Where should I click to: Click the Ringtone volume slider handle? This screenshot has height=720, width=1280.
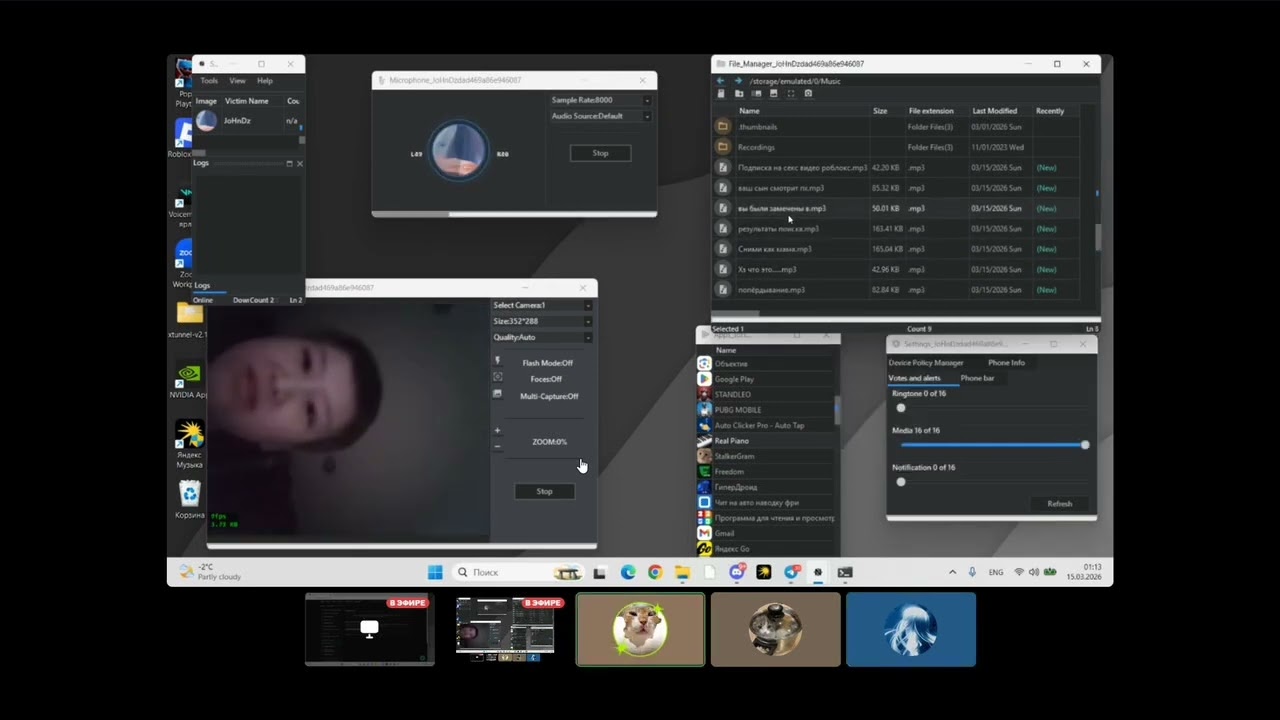coord(901,408)
